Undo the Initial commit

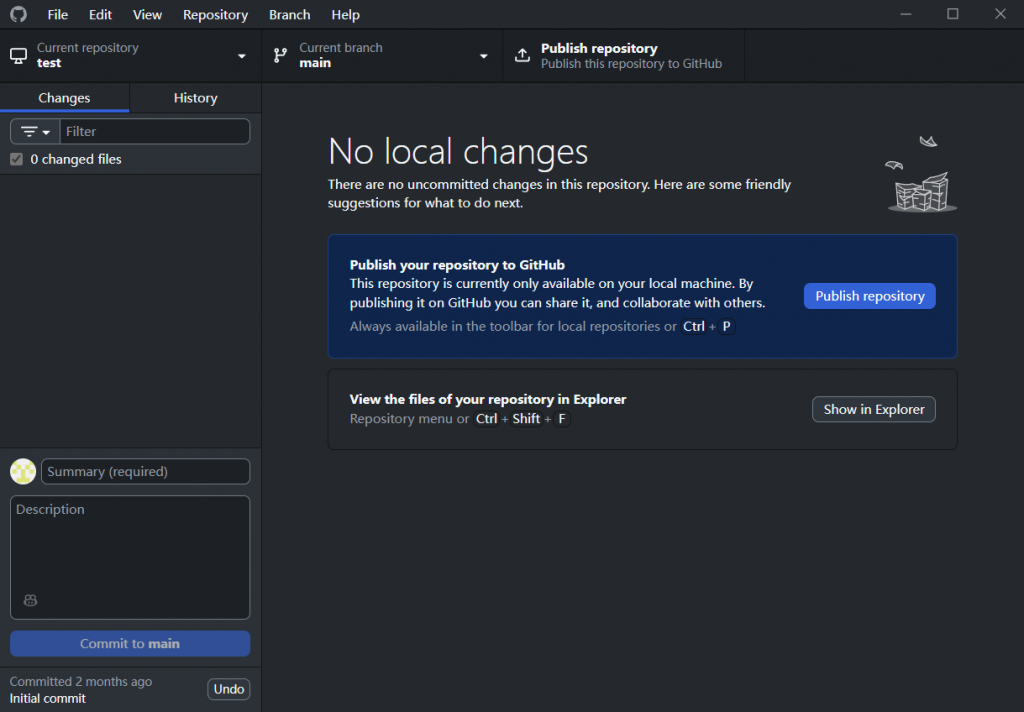(229, 689)
